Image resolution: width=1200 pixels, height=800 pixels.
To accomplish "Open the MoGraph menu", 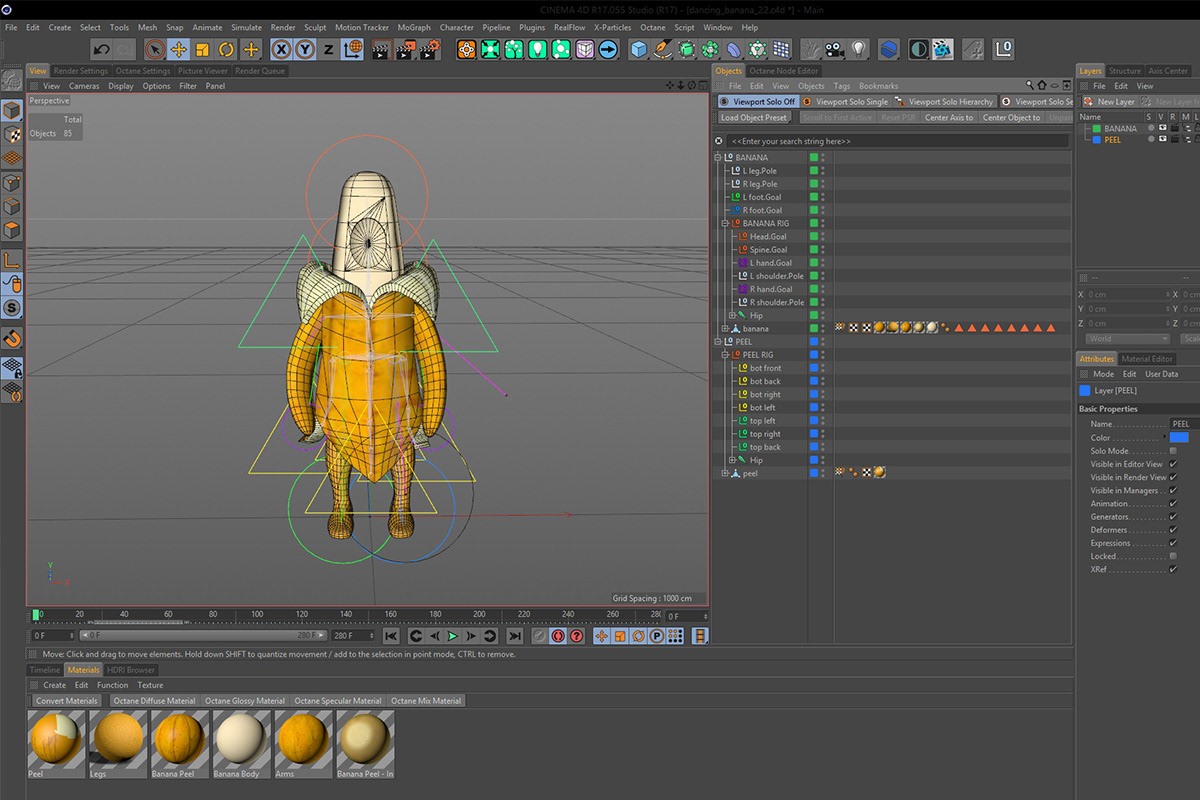I will pos(414,28).
